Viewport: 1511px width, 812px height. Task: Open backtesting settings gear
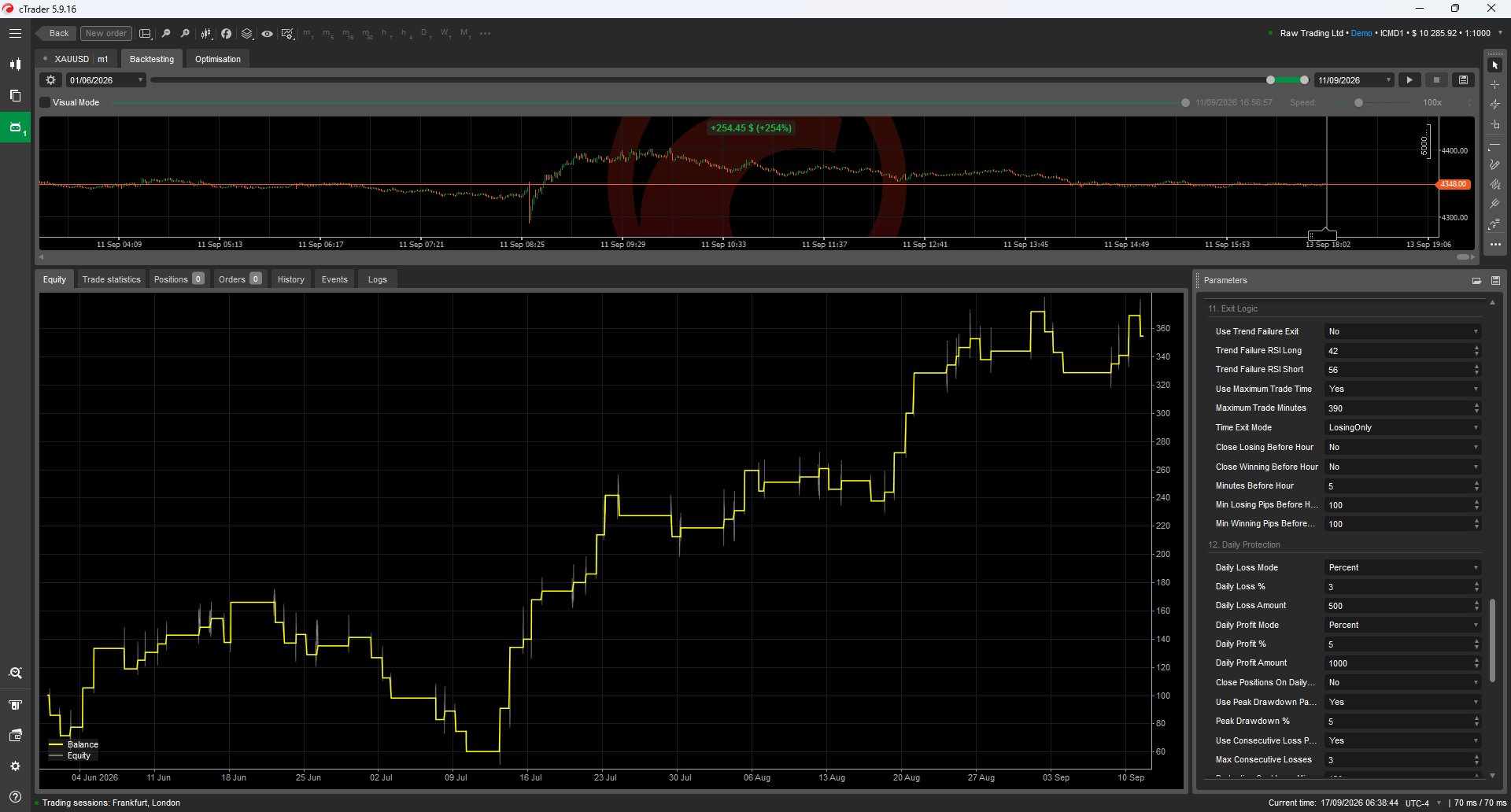pos(50,80)
